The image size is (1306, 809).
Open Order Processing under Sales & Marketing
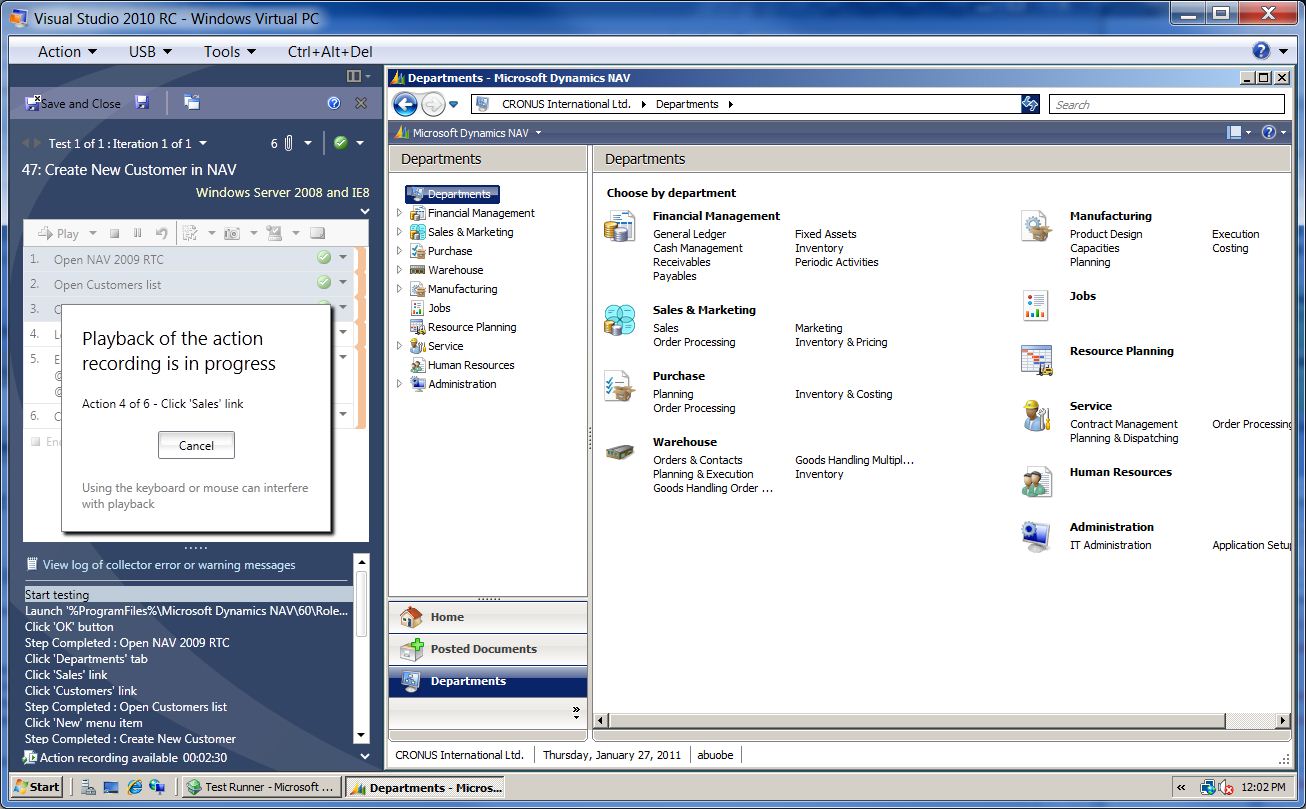[694, 342]
